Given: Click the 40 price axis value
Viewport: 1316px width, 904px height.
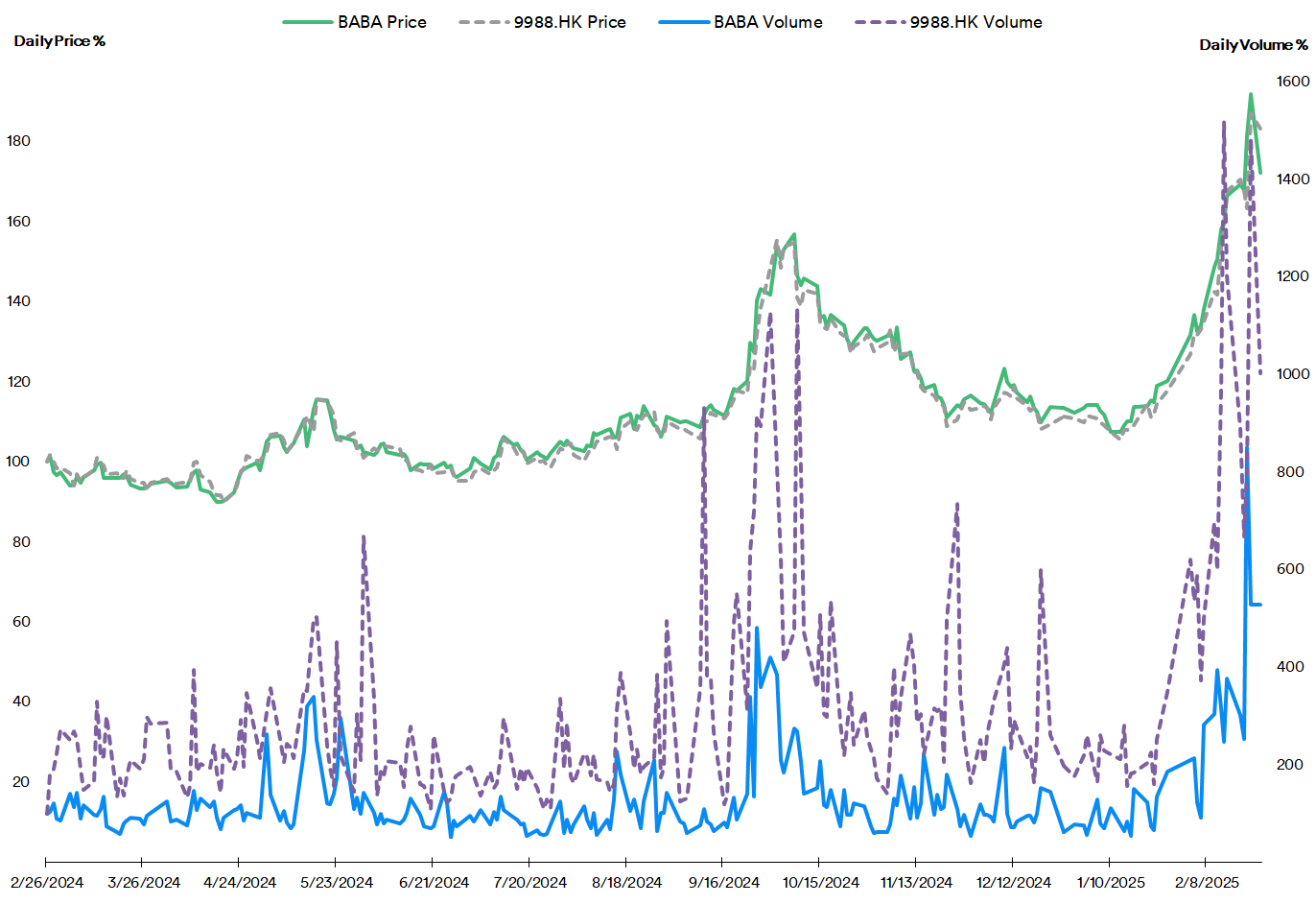Looking at the screenshot, I should pos(21,702).
